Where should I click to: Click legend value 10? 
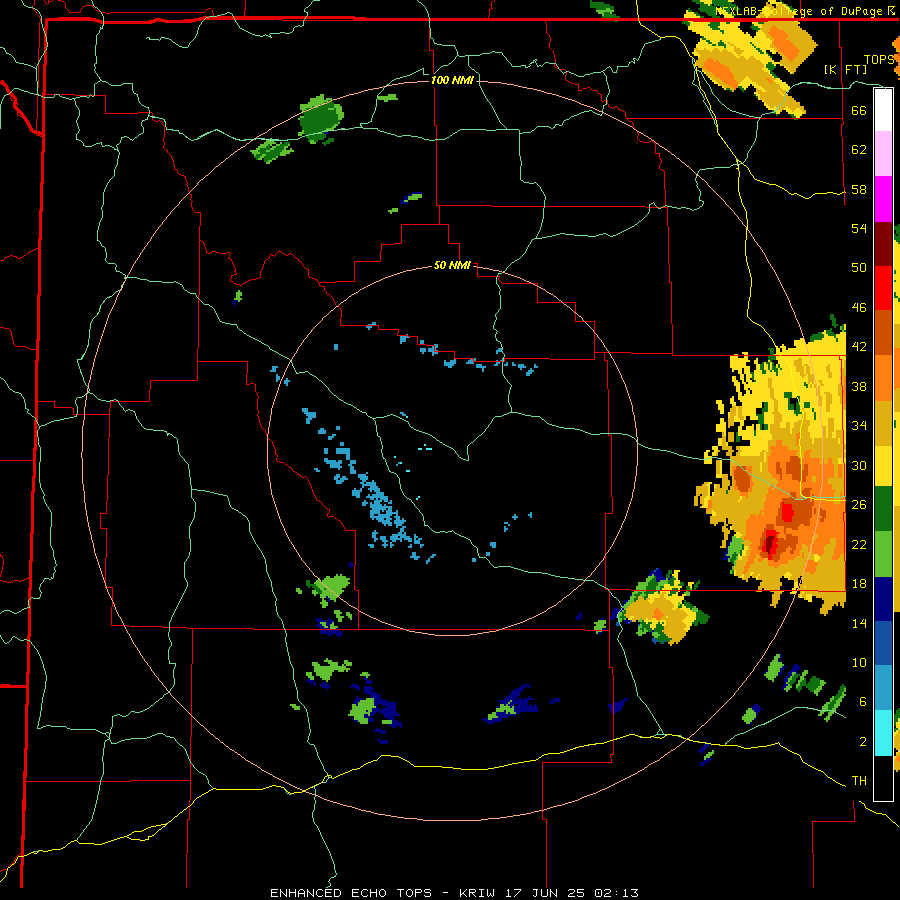click(859, 662)
